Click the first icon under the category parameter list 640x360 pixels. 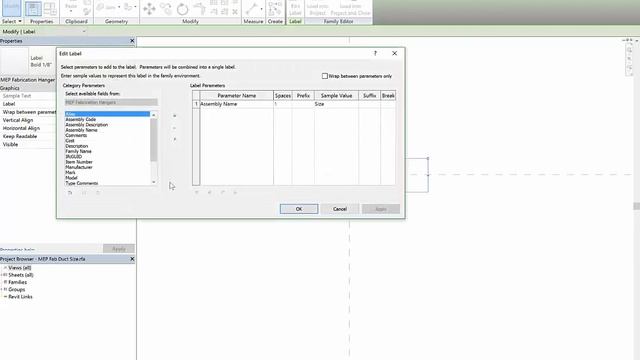point(70,193)
